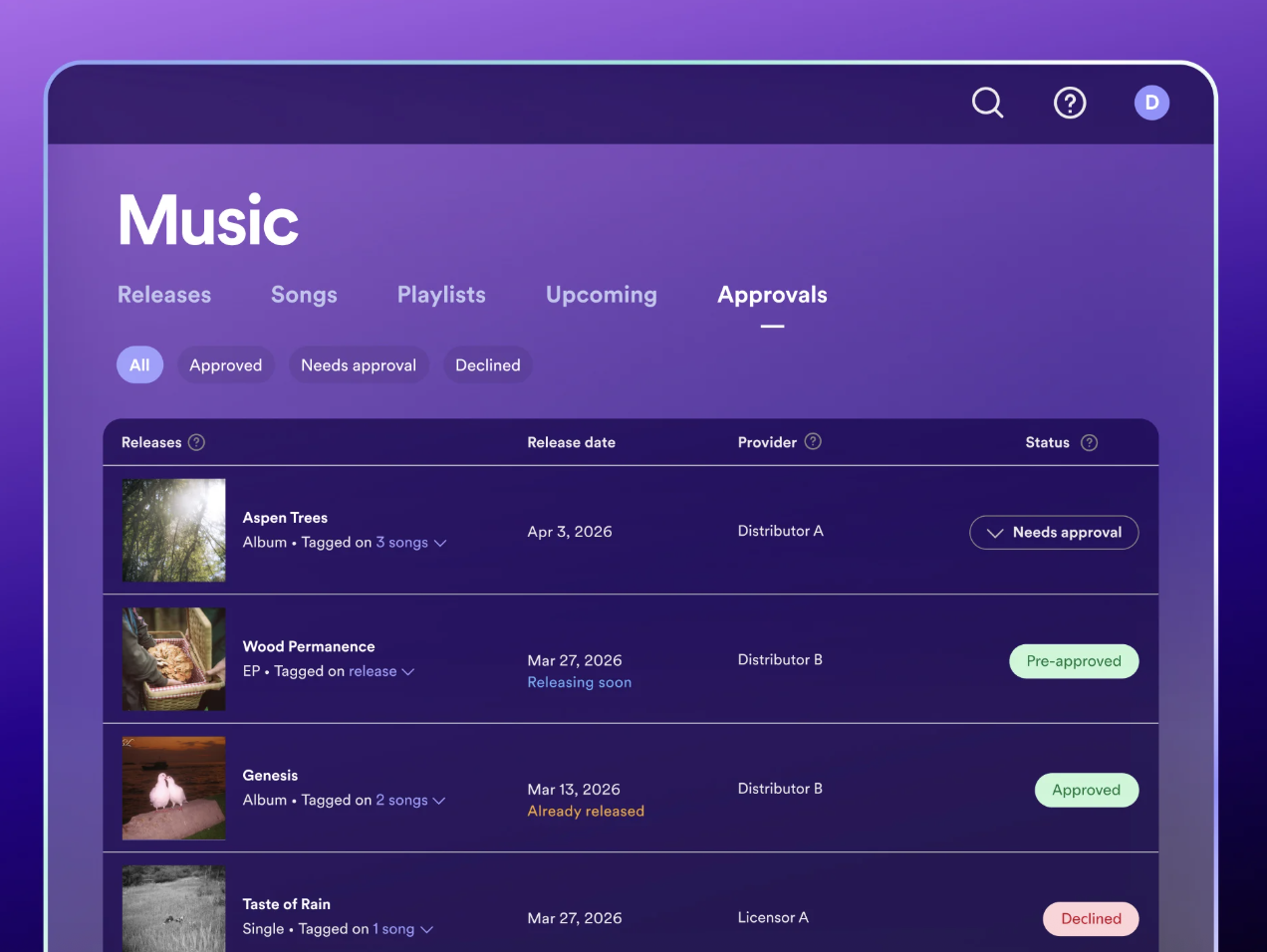Show only Declined releases filter
The height and width of the screenshot is (952, 1267).
point(488,365)
